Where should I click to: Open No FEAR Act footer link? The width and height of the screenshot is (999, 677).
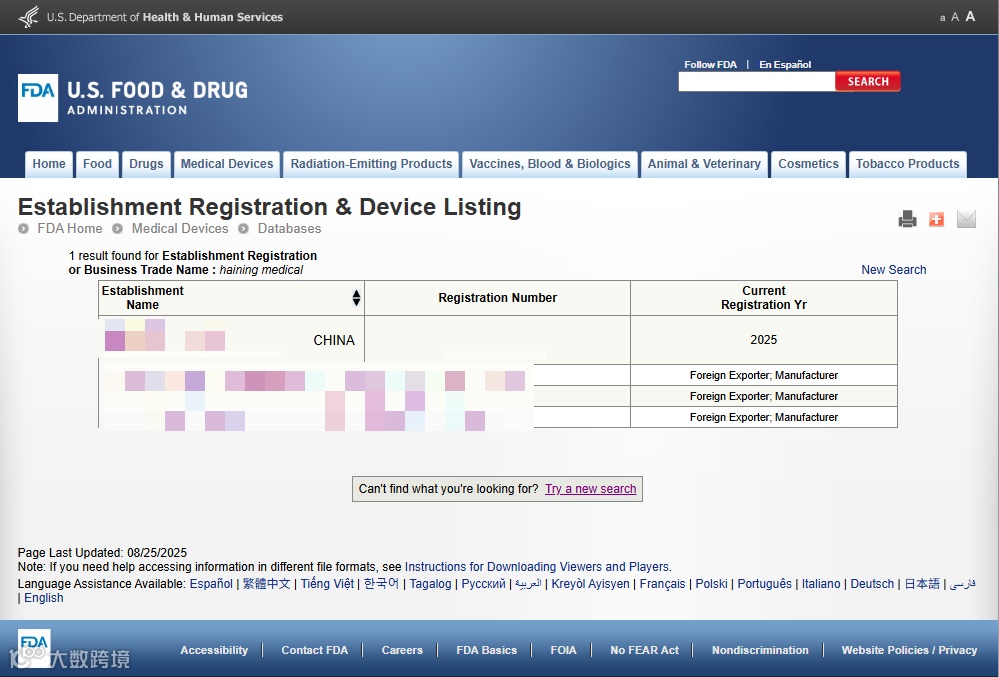[x=644, y=650]
